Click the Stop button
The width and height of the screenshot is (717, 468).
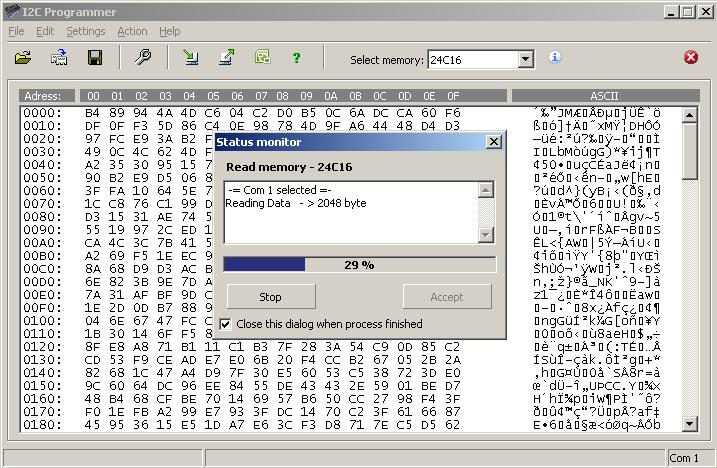(x=271, y=297)
